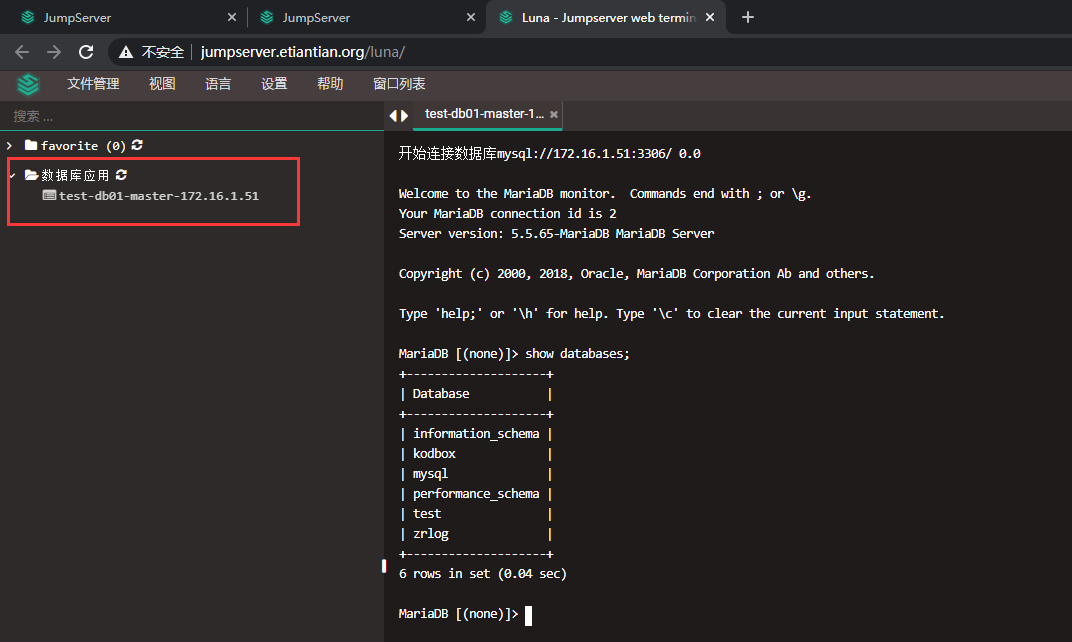Click the 搜索 search field
The image size is (1072, 642).
pyautogui.click(x=191, y=116)
